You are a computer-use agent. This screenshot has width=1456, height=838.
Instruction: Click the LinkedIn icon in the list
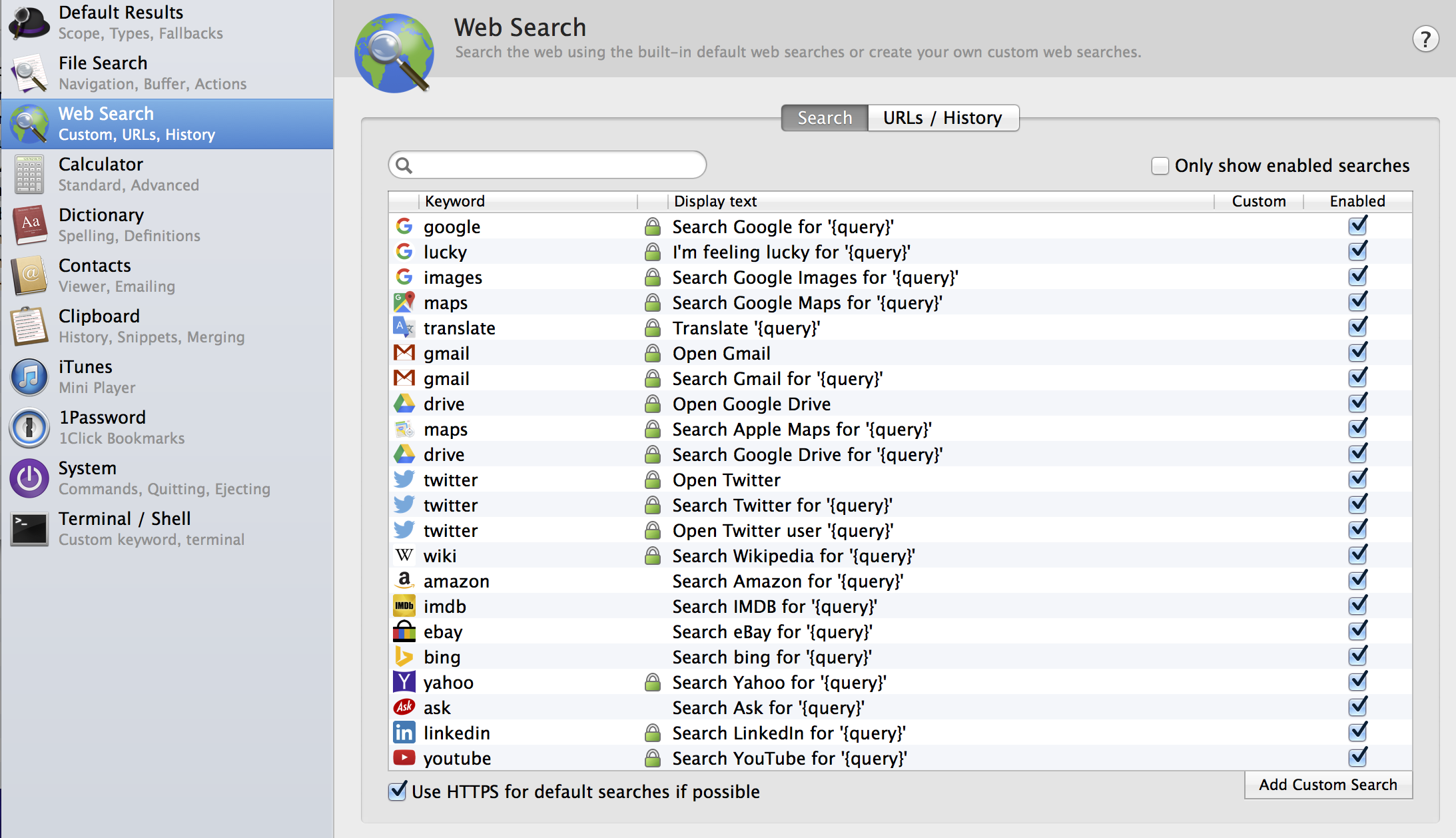(x=404, y=733)
